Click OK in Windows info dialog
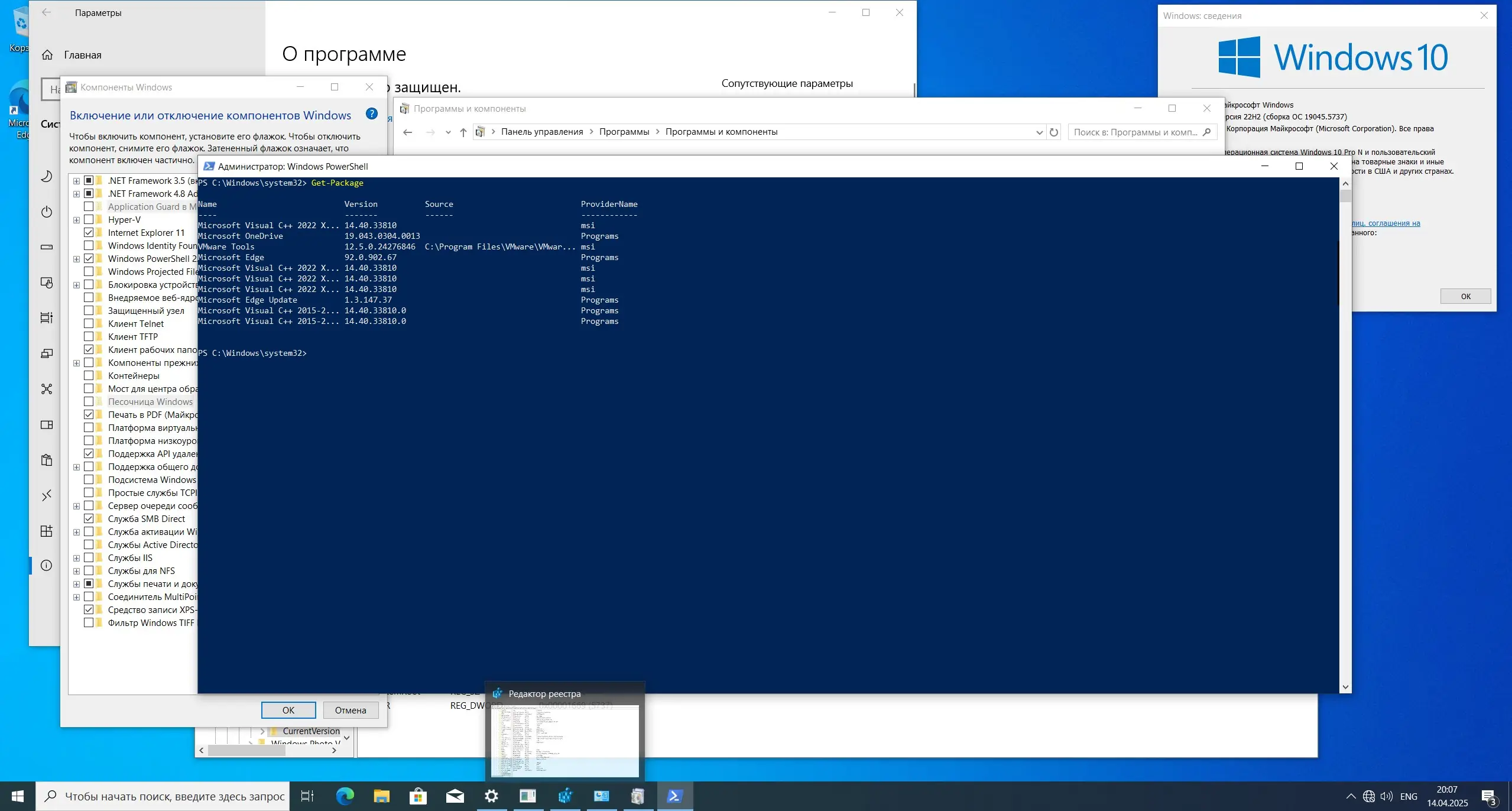The width and height of the screenshot is (1512, 811). 1465,296
